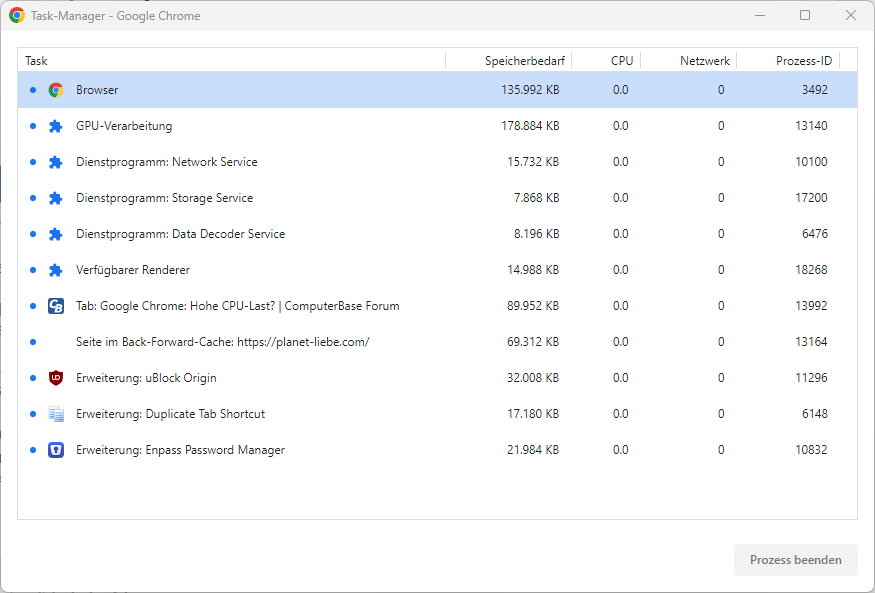This screenshot has width=875, height=593.
Task: Click process ID 18268
Action: [x=811, y=270]
